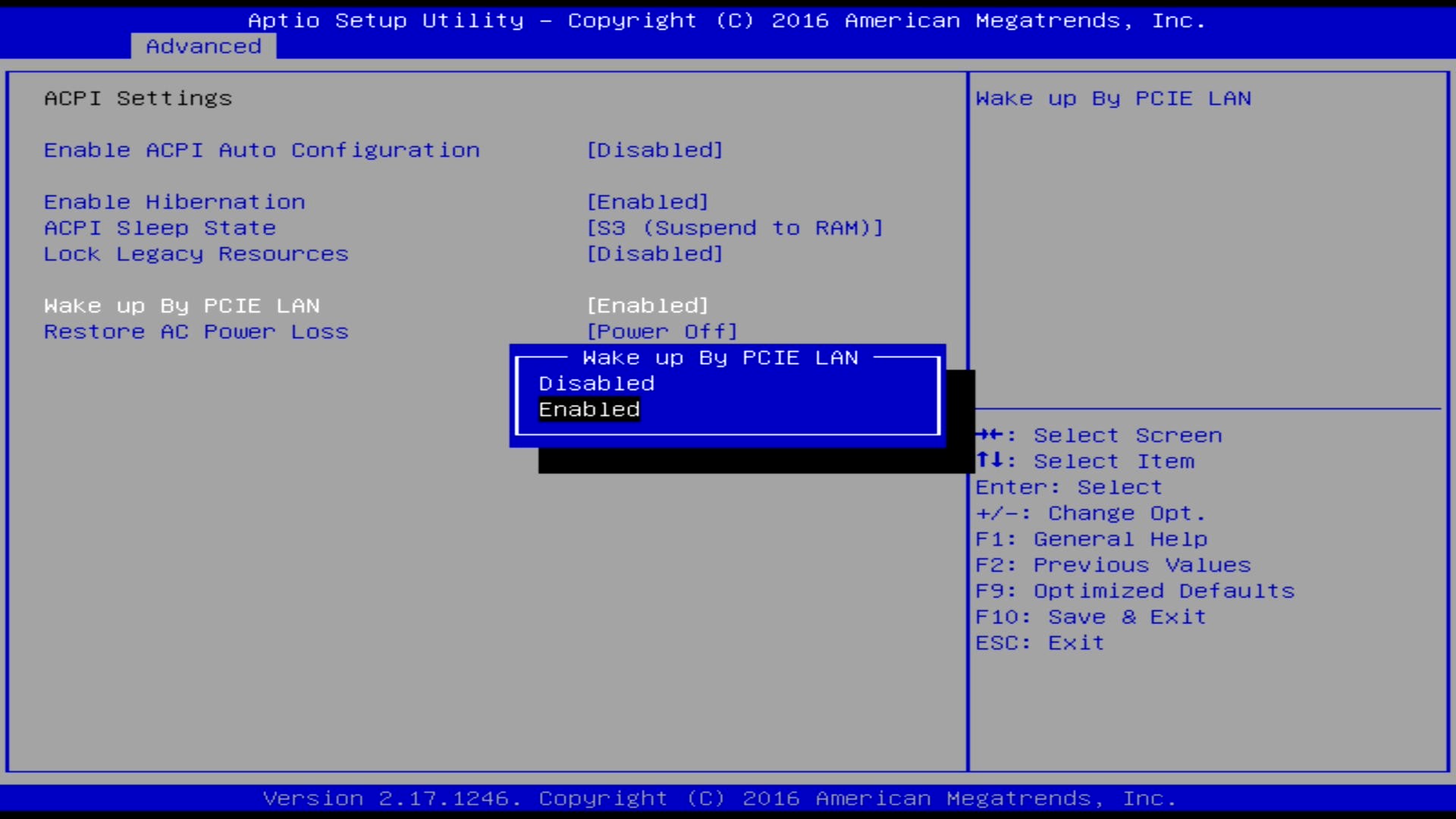Open ACPI Sleep State S3 dropdown
Viewport: 1456px width, 819px height.
pyautogui.click(x=734, y=228)
